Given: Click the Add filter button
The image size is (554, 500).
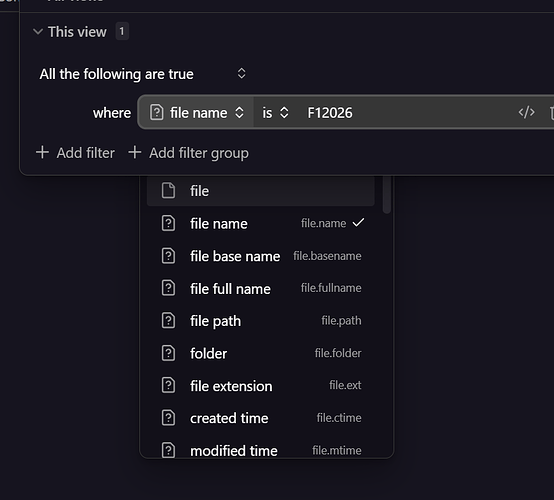Looking at the screenshot, I should [75, 153].
